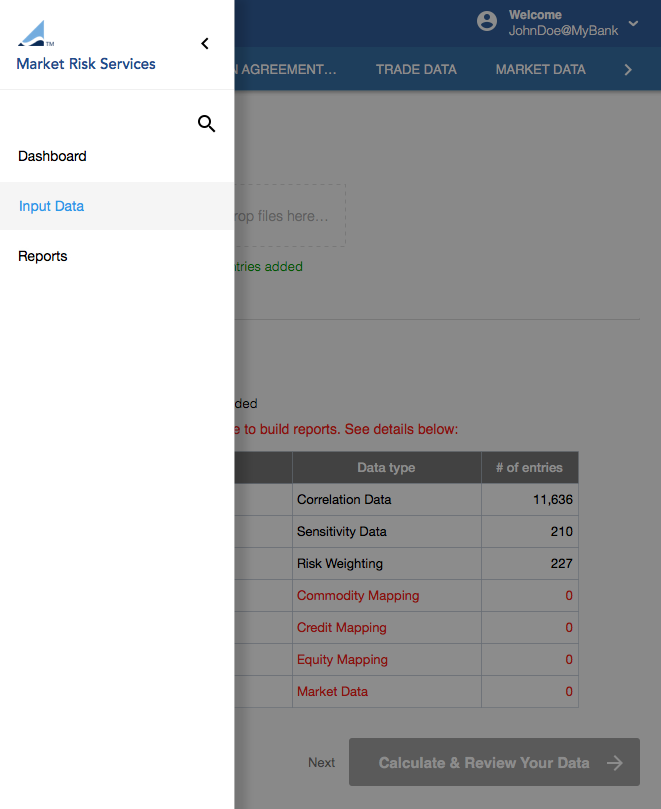The width and height of the screenshot is (661, 809).
Task: Click the Correlation Data row
Action: coord(344,500)
